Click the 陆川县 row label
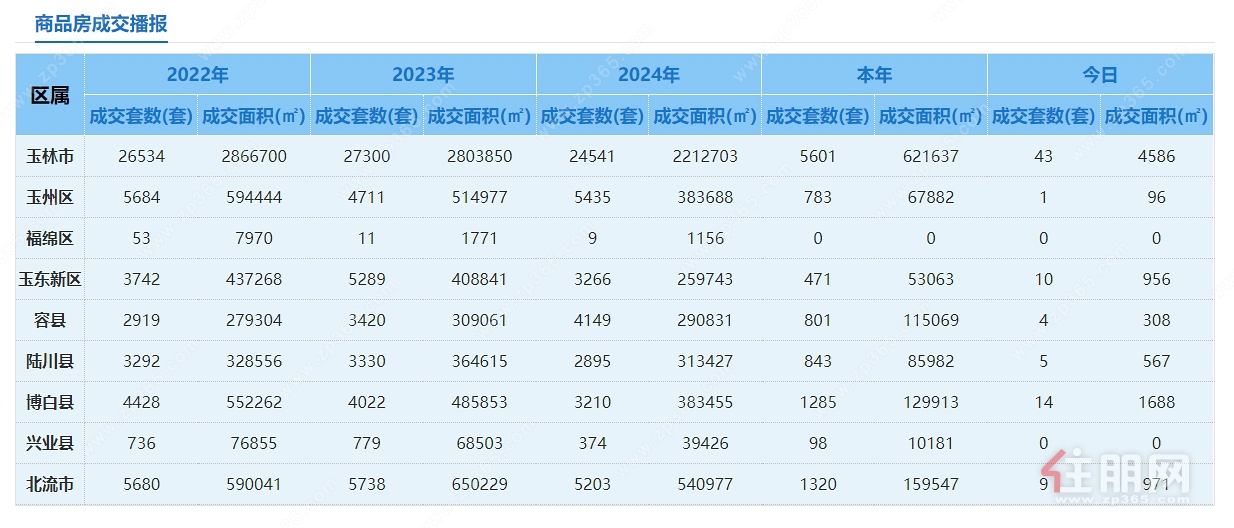 tap(50, 361)
